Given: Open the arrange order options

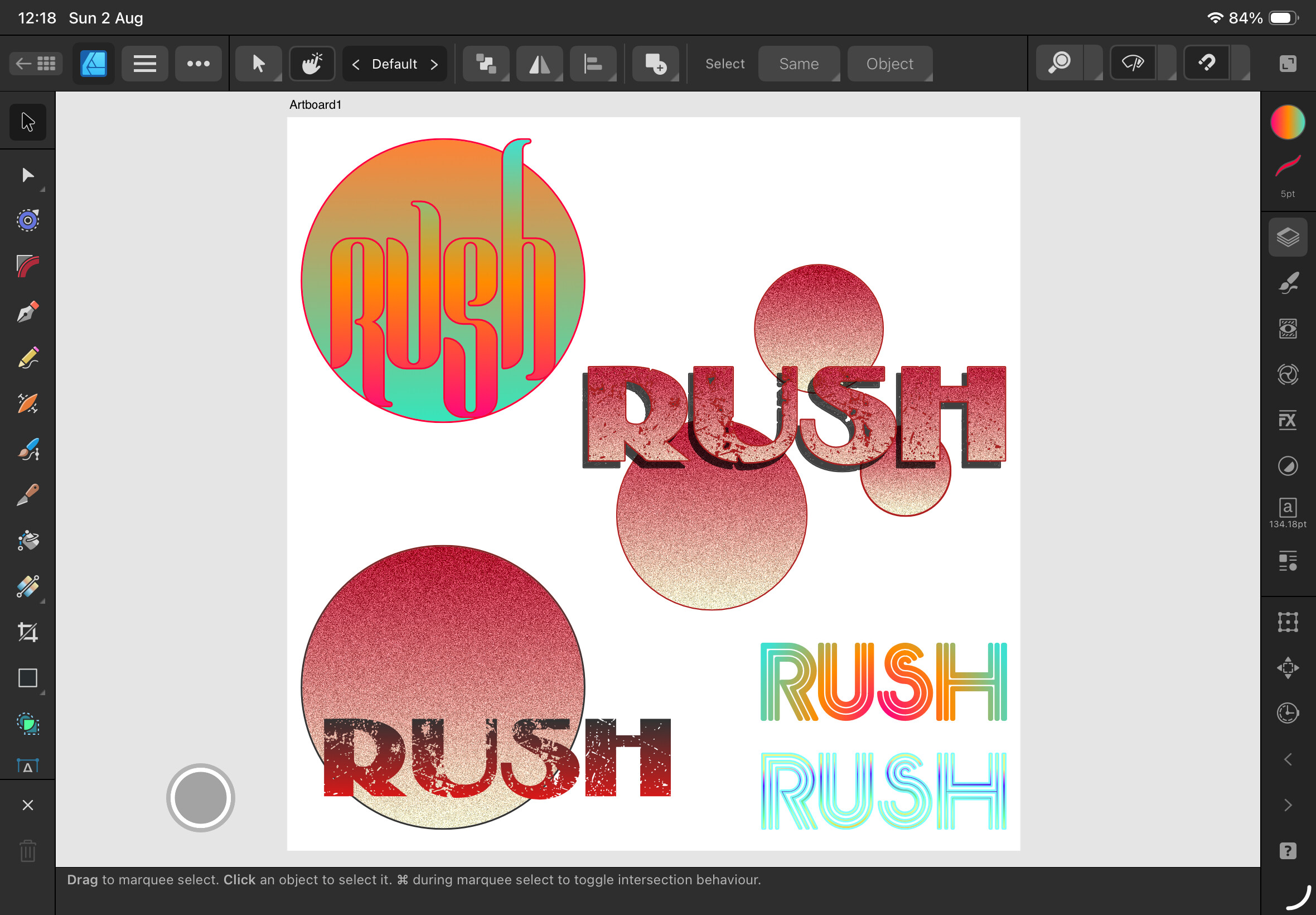Looking at the screenshot, I should coord(486,63).
